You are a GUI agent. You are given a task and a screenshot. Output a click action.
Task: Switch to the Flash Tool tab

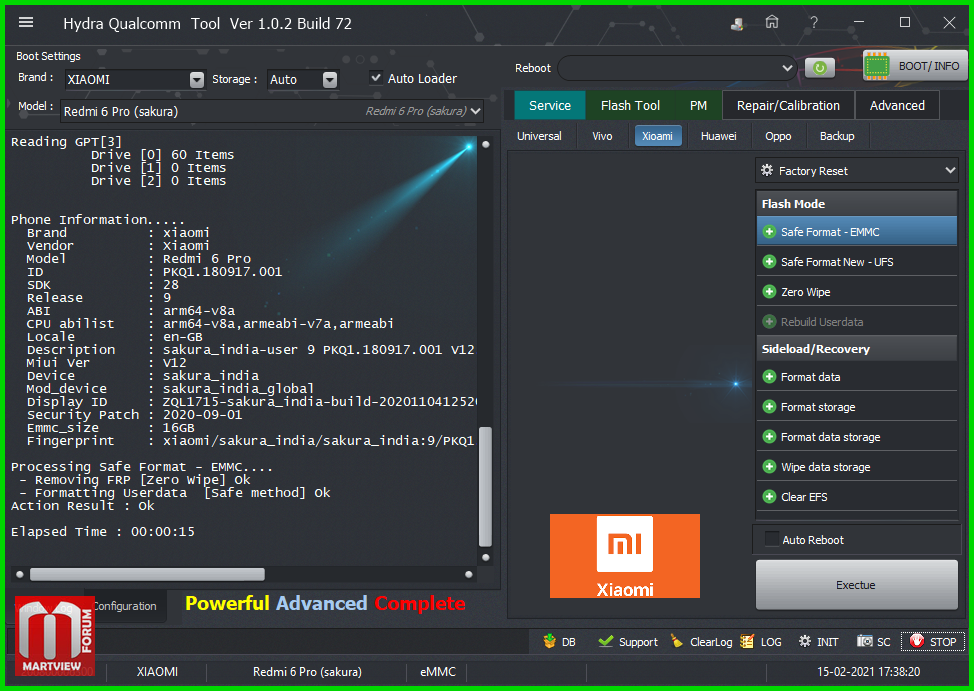(630, 105)
